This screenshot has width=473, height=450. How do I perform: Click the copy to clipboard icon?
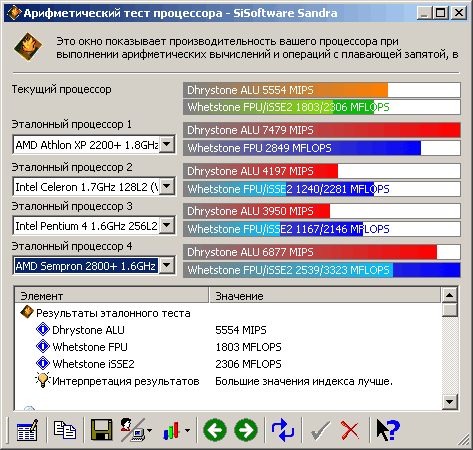(x=65, y=430)
